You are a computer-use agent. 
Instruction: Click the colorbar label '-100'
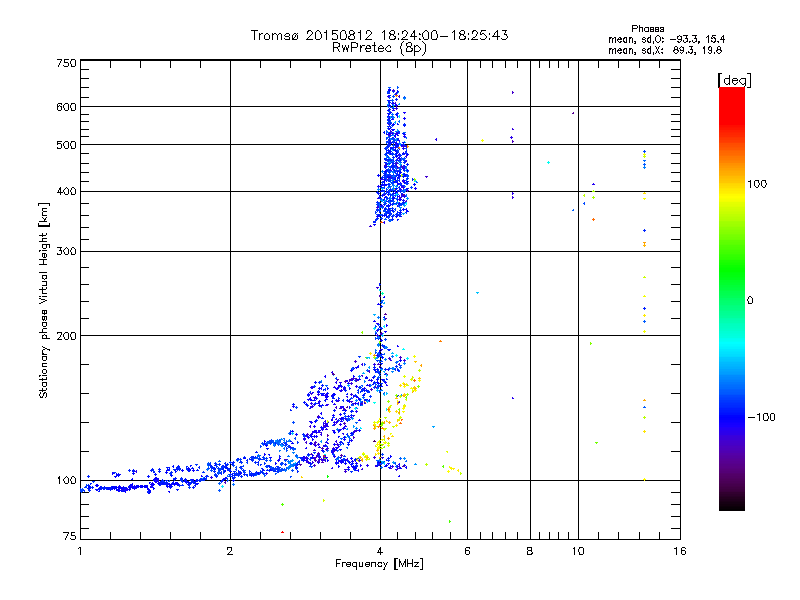coord(761,417)
